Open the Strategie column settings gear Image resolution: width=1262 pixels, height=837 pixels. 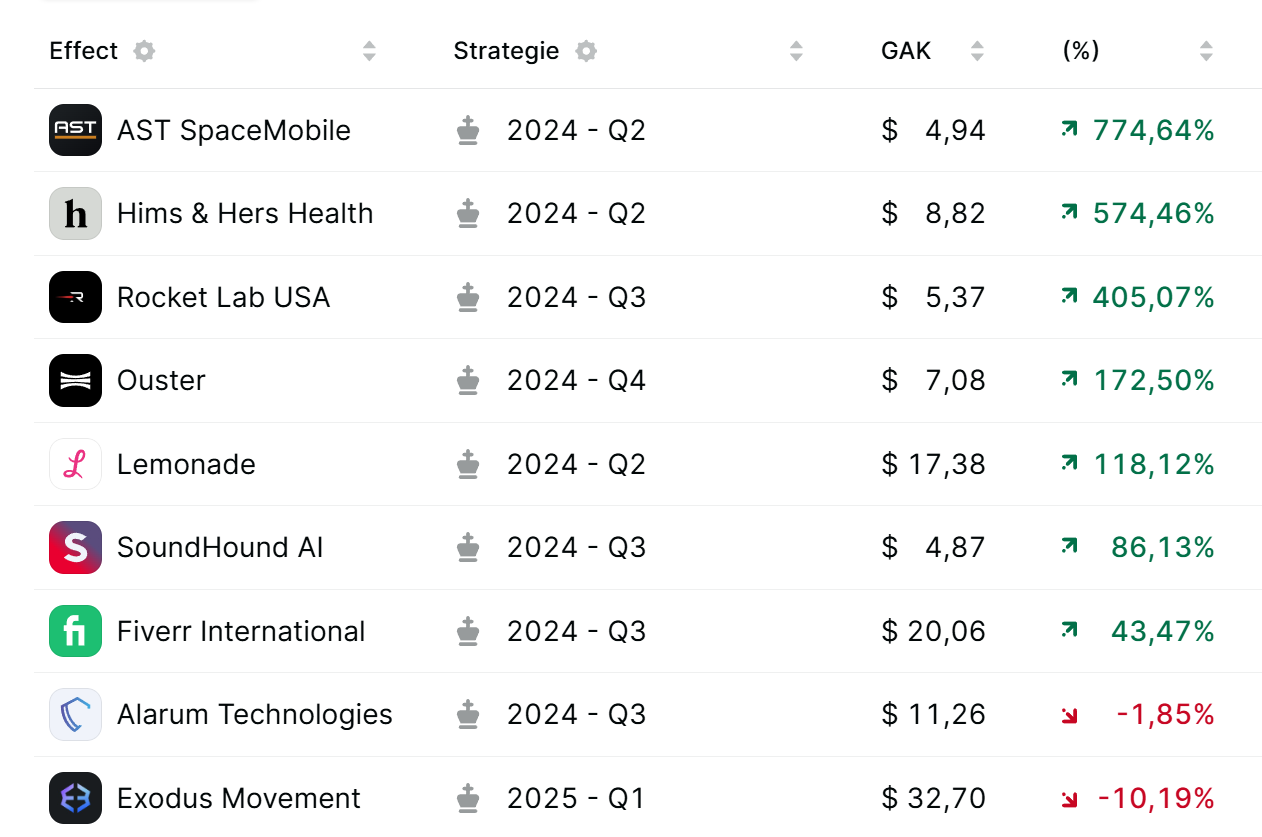586,51
